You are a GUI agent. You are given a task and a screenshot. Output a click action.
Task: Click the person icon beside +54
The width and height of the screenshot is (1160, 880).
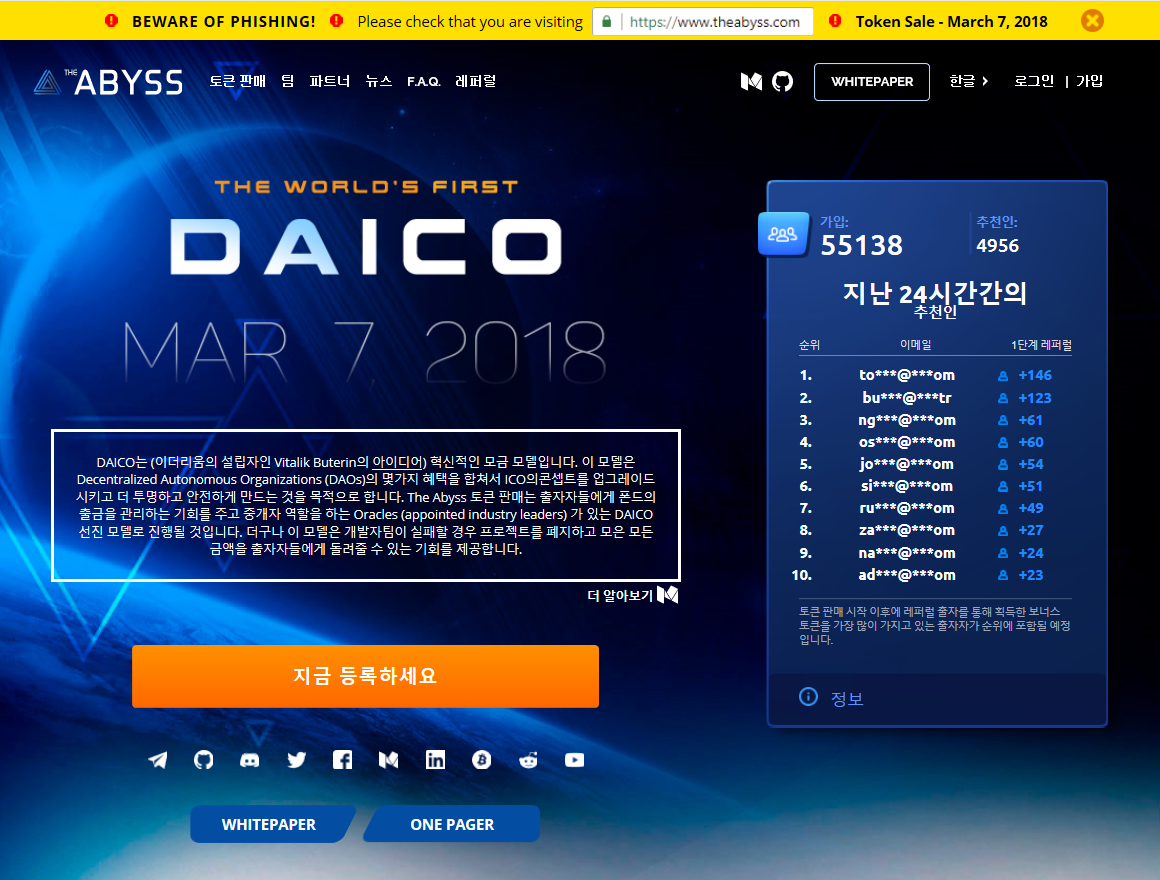(x=1003, y=464)
